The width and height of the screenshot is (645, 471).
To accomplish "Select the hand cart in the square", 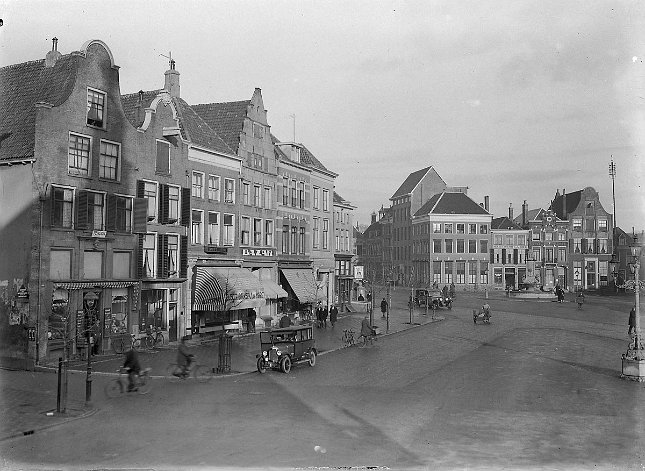I will pos(482,314).
